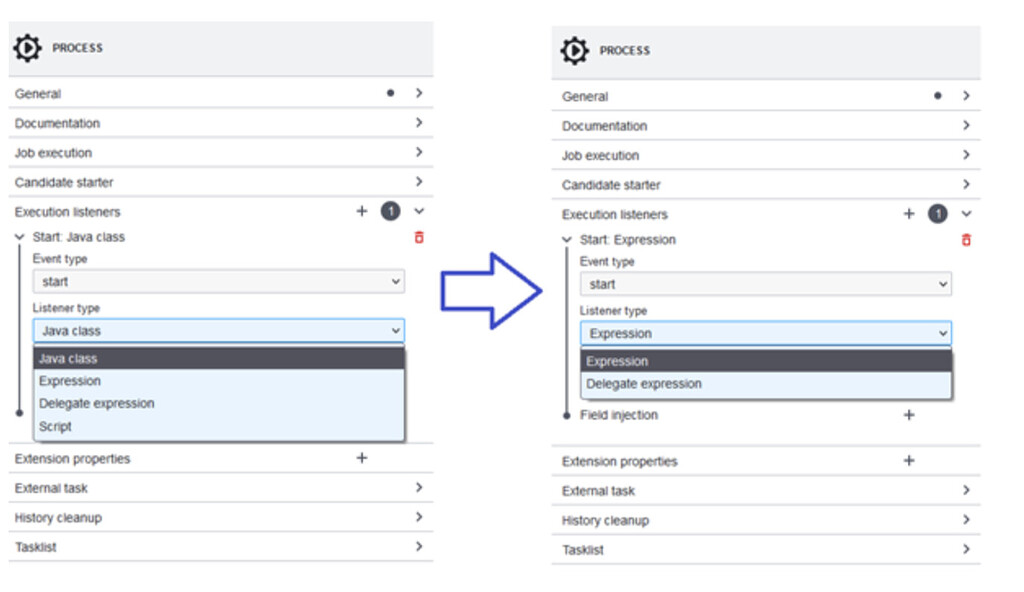
Task: Click the plus icon beside right panel Execution listeners
Action: 909,214
